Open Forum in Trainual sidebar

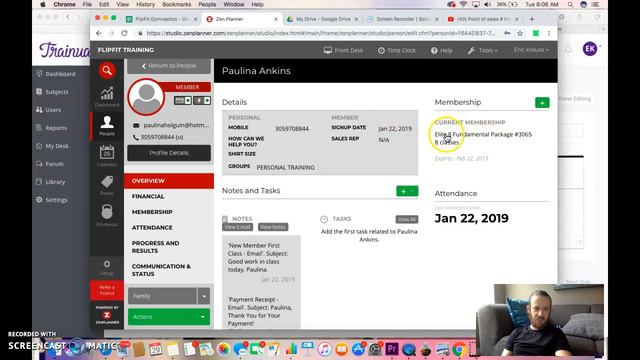tap(50, 164)
